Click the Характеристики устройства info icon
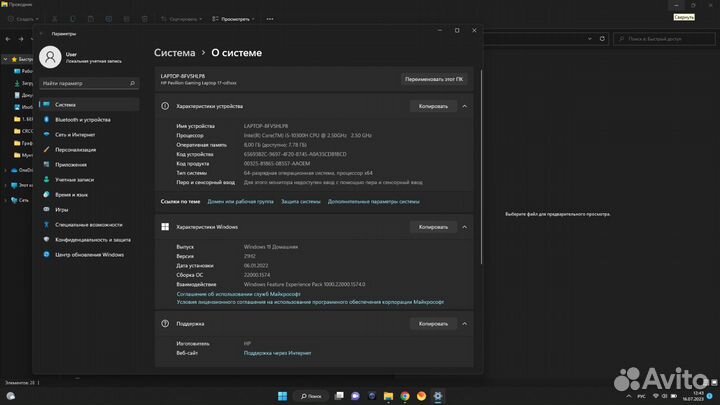The height and width of the screenshot is (405, 720). pos(165,106)
